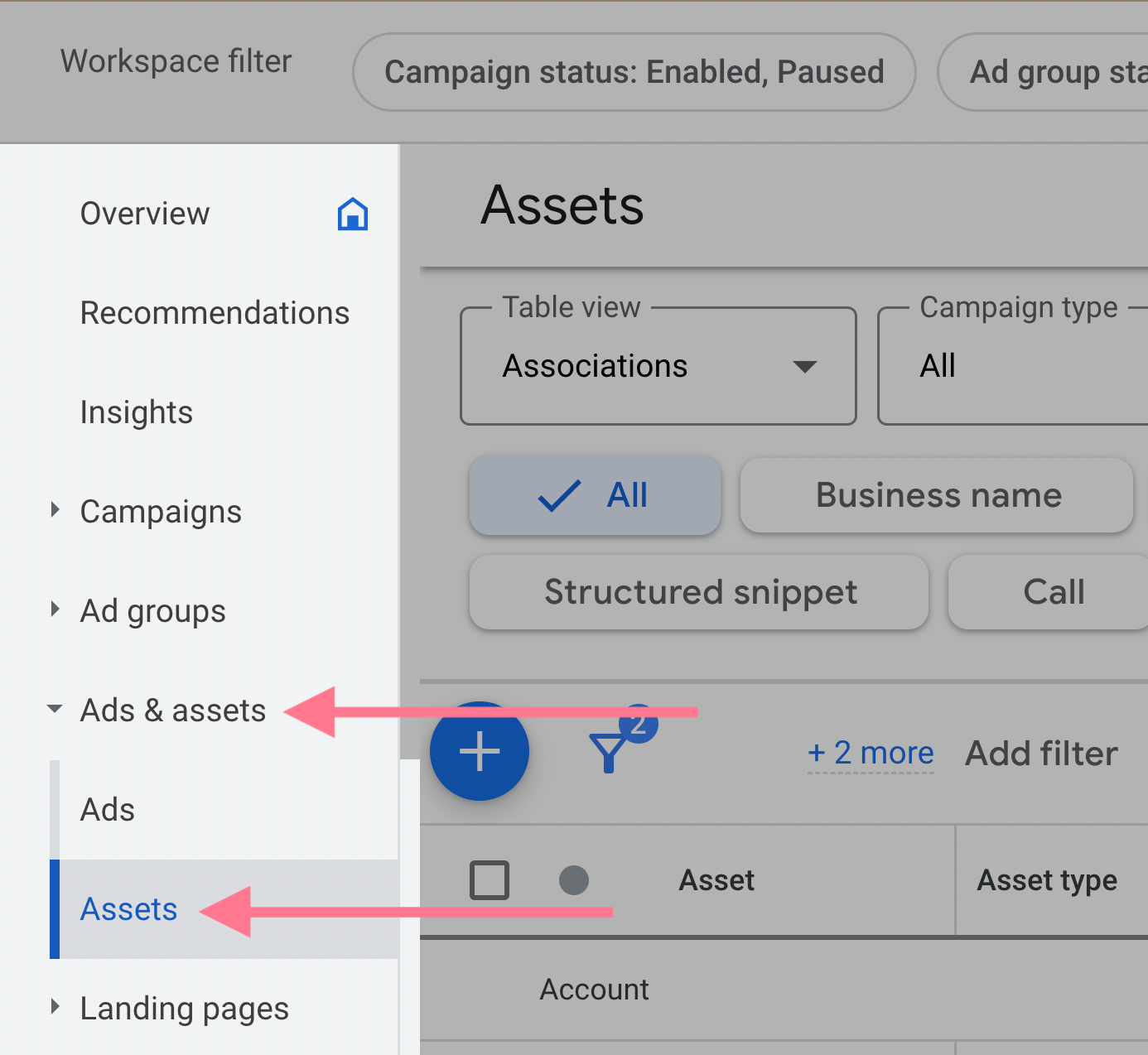Go to Landing pages

click(x=184, y=1008)
